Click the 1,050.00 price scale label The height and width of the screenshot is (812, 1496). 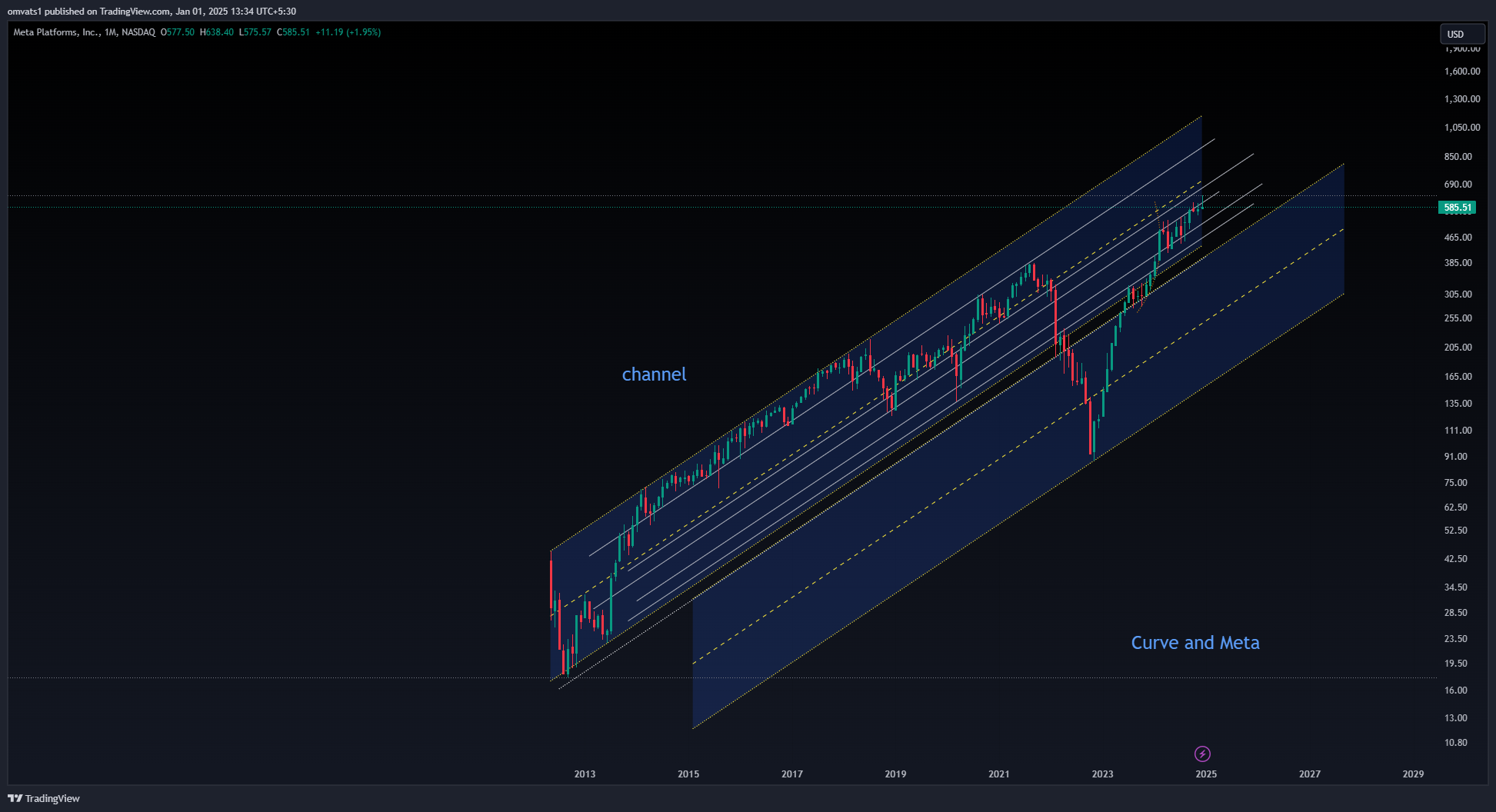(x=1462, y=128)
